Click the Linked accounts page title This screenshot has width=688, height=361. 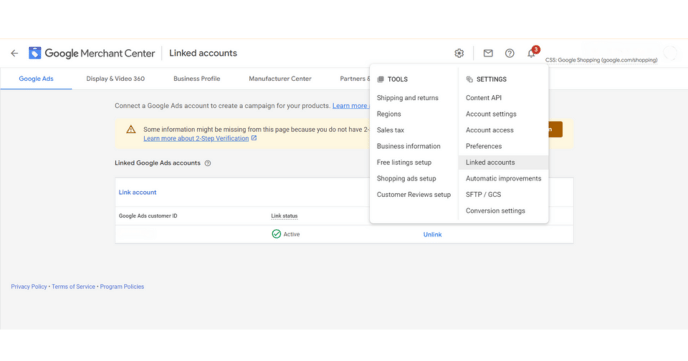[203, 53]
